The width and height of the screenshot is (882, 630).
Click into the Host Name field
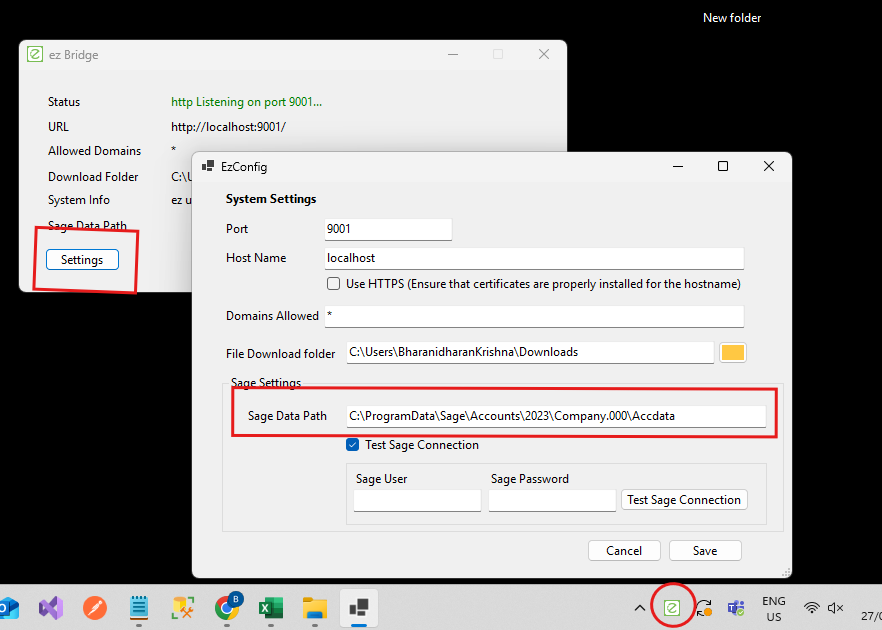534,258
